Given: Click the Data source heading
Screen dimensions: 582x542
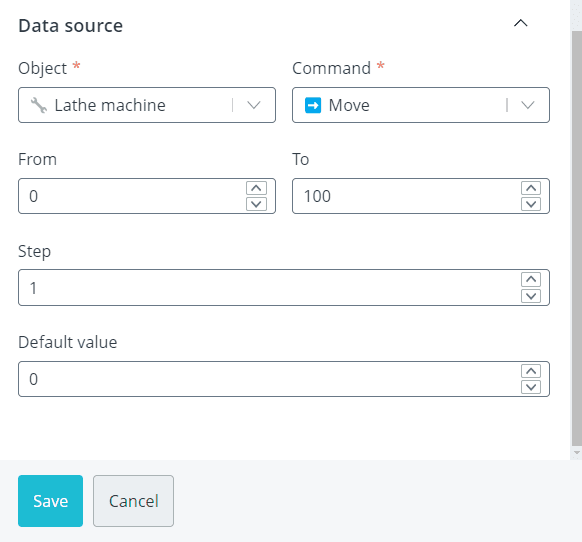Looking at the screenshot, I should 71,26.
